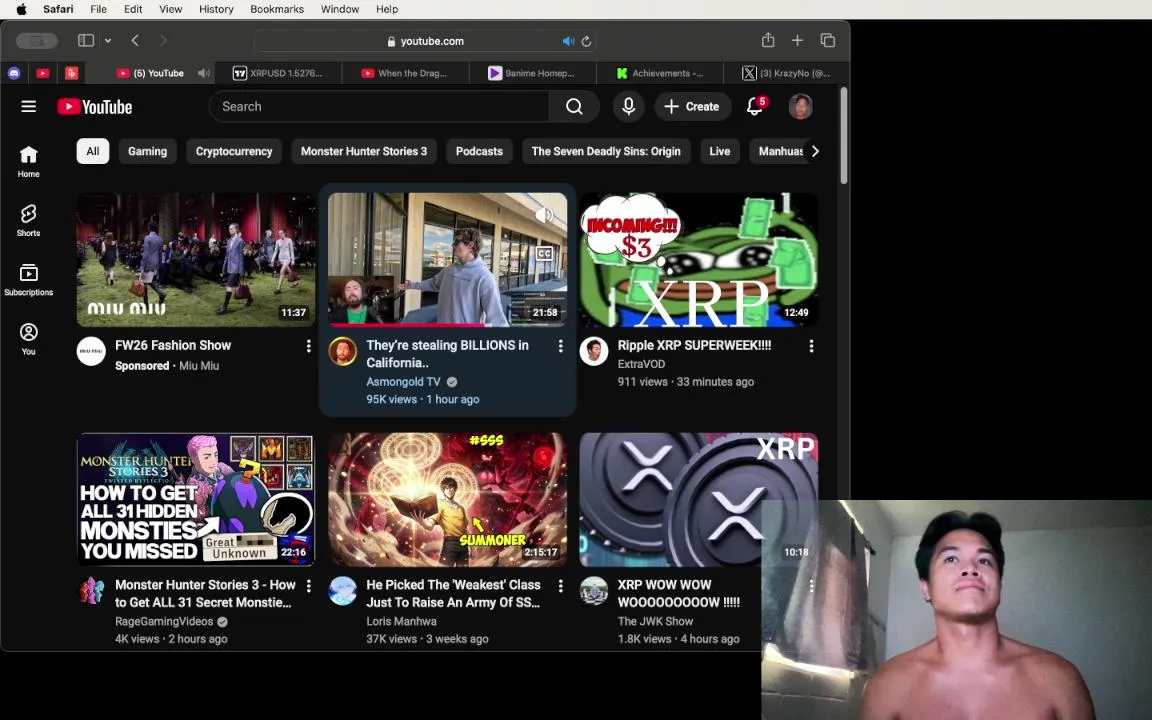This screenshot has height=720, width=1152.
Task: Open Safari History menu
Action: click(x=216, y=9)
